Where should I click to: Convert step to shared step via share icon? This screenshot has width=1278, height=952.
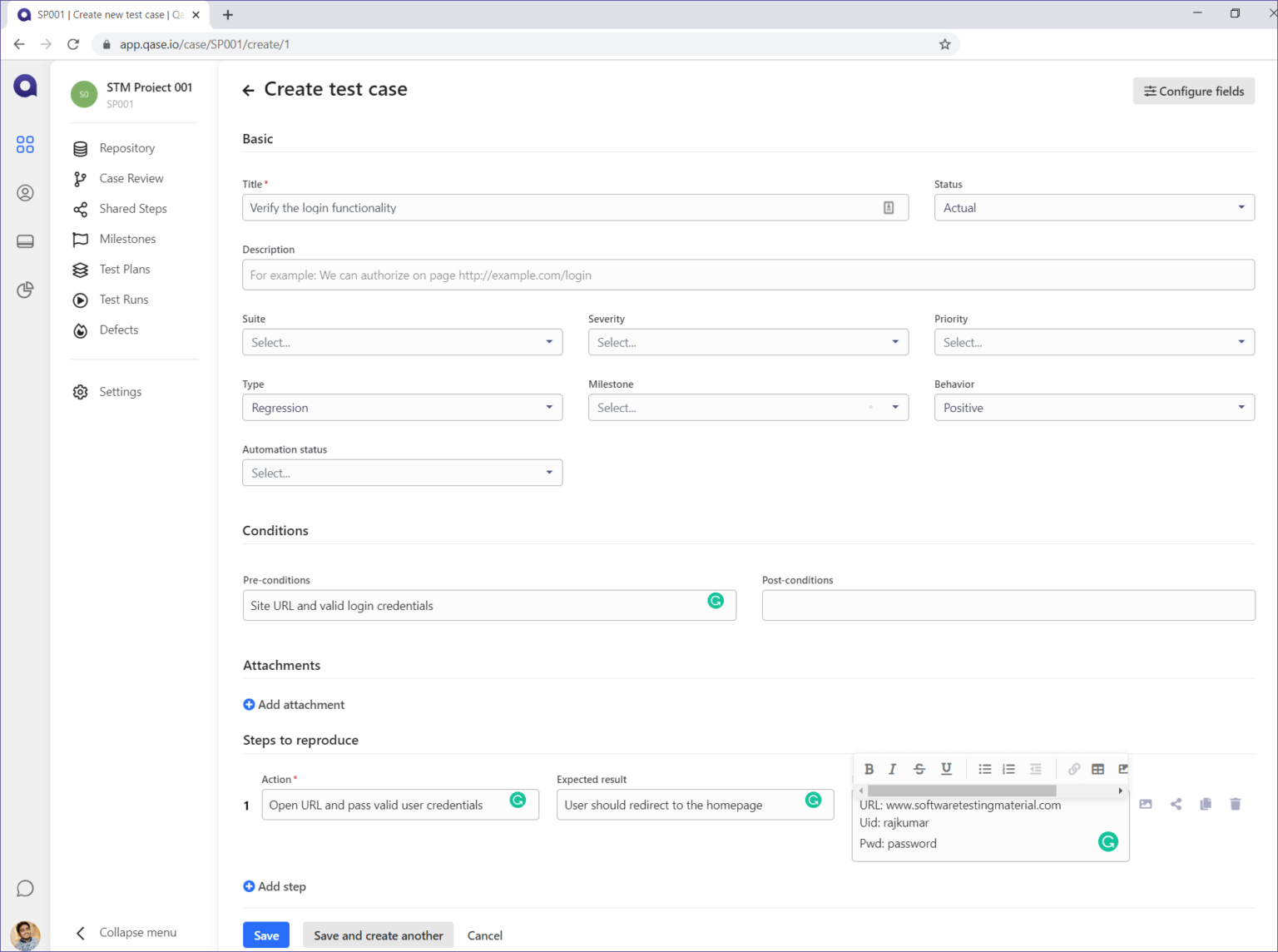click(1176, 804)
